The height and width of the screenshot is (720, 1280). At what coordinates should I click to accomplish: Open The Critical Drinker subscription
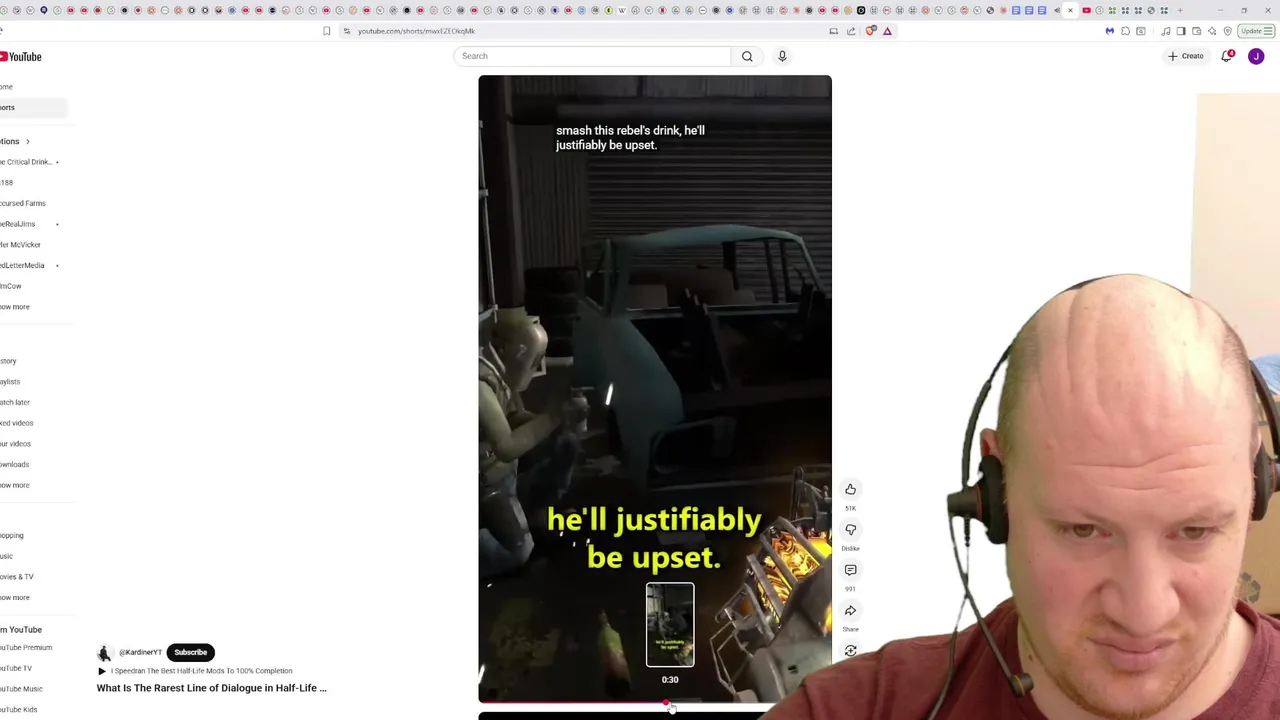coord(26,162)
